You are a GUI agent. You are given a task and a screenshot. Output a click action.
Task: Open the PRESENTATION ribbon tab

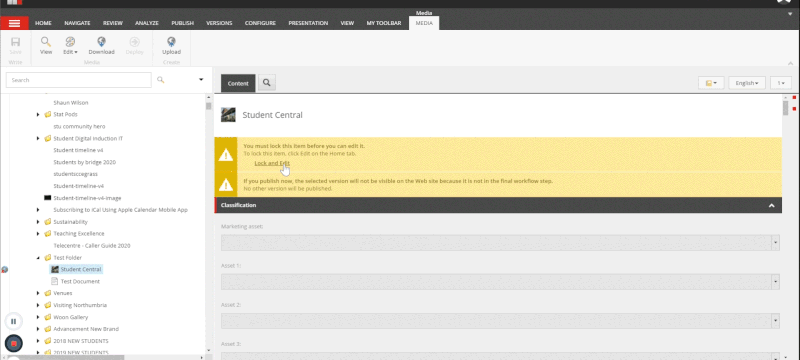pos(308,23)
